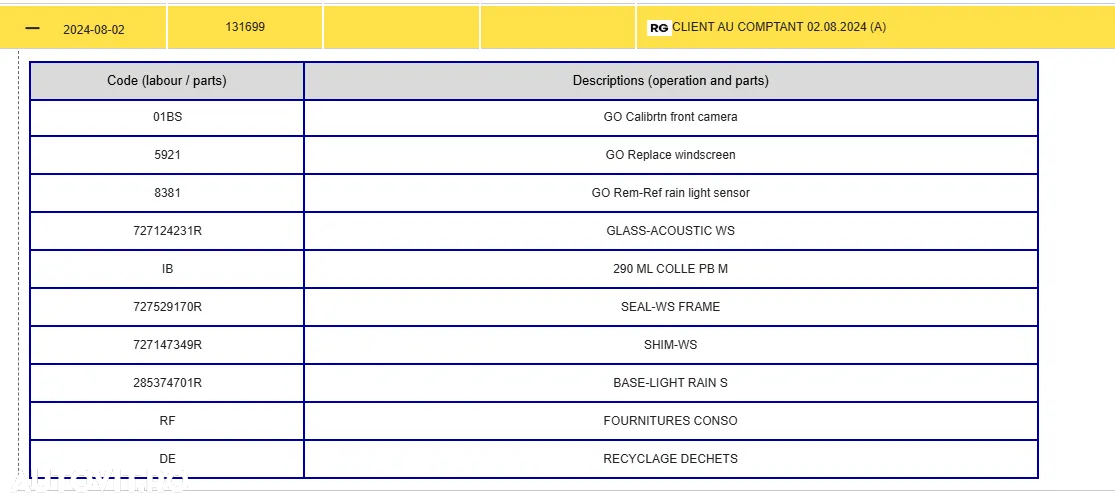Image resolution: width=1115 pixels, height=502 pixels.
Task: Select part code 285374701R
Action: point(167,383)
